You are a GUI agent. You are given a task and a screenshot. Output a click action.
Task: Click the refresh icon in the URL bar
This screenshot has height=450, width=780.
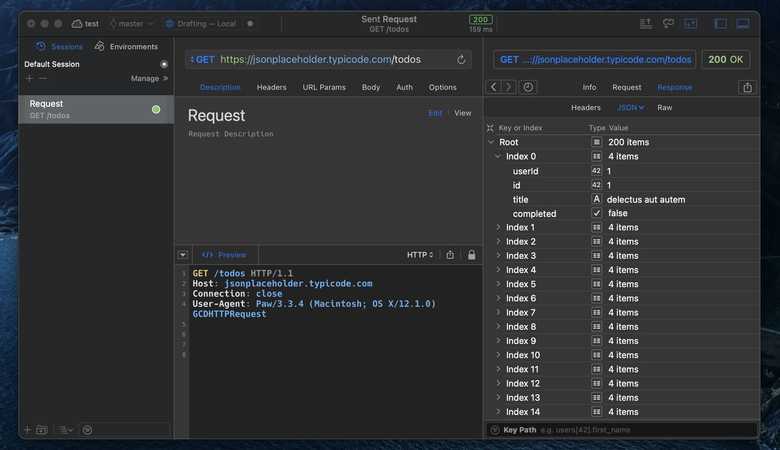[461, 60]
